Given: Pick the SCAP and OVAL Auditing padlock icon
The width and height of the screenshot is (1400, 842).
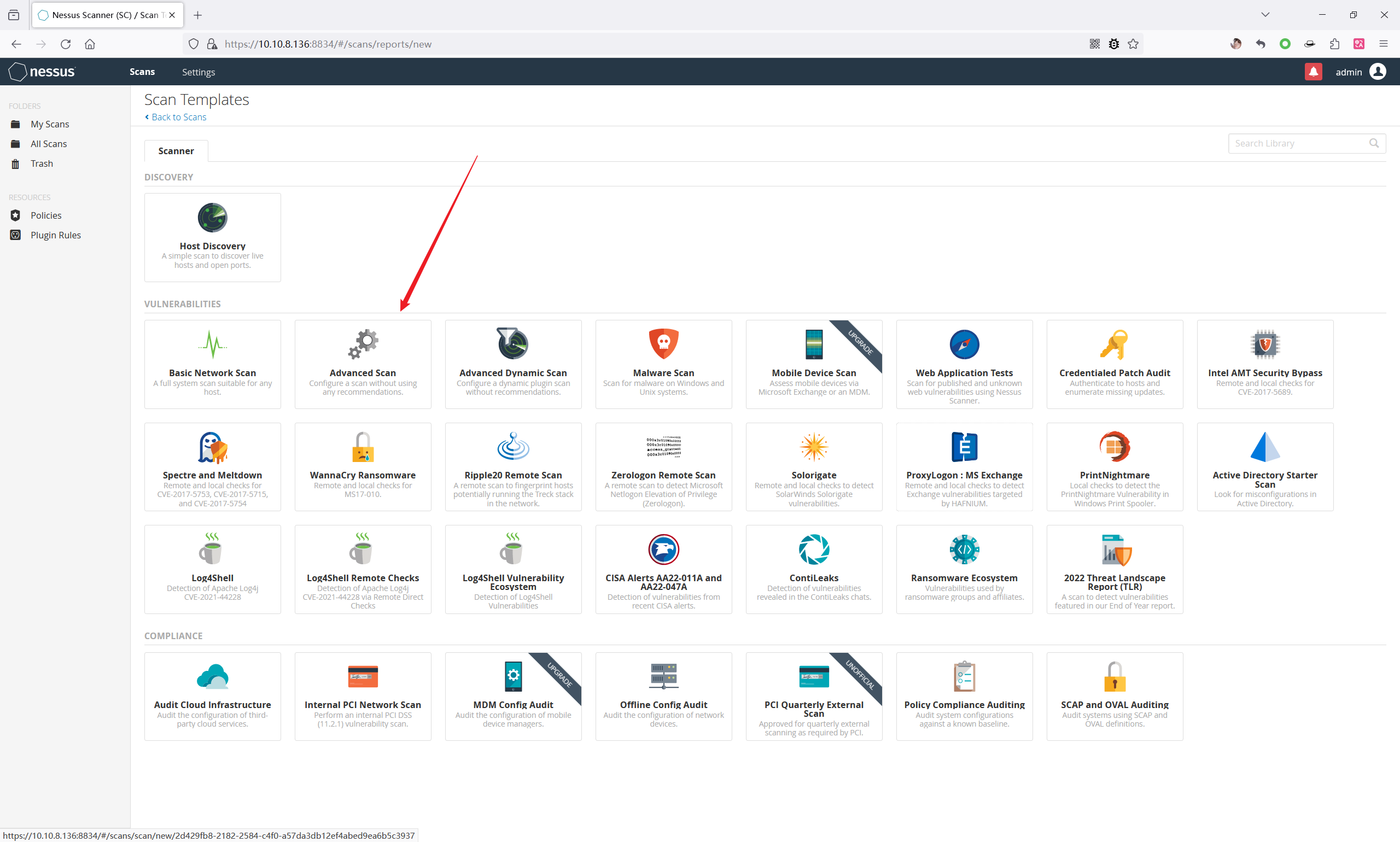Looking at the screenshot, I should pyautogui.click(x=1115, y=676).
